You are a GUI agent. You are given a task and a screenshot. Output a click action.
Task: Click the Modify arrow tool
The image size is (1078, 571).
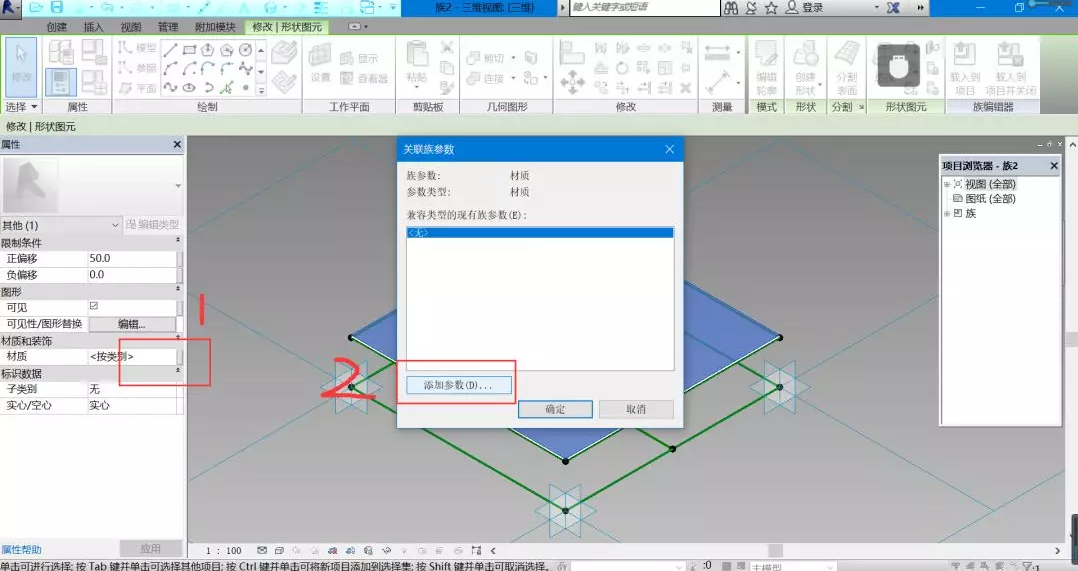(22, 64)
